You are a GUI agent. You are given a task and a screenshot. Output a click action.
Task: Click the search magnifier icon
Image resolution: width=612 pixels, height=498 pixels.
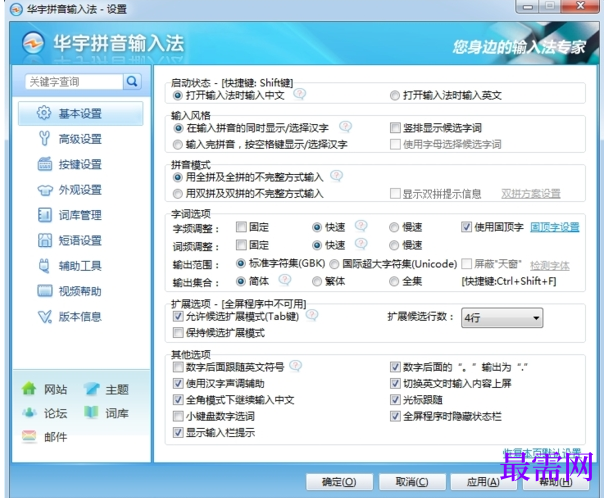(x=132, y=82)
